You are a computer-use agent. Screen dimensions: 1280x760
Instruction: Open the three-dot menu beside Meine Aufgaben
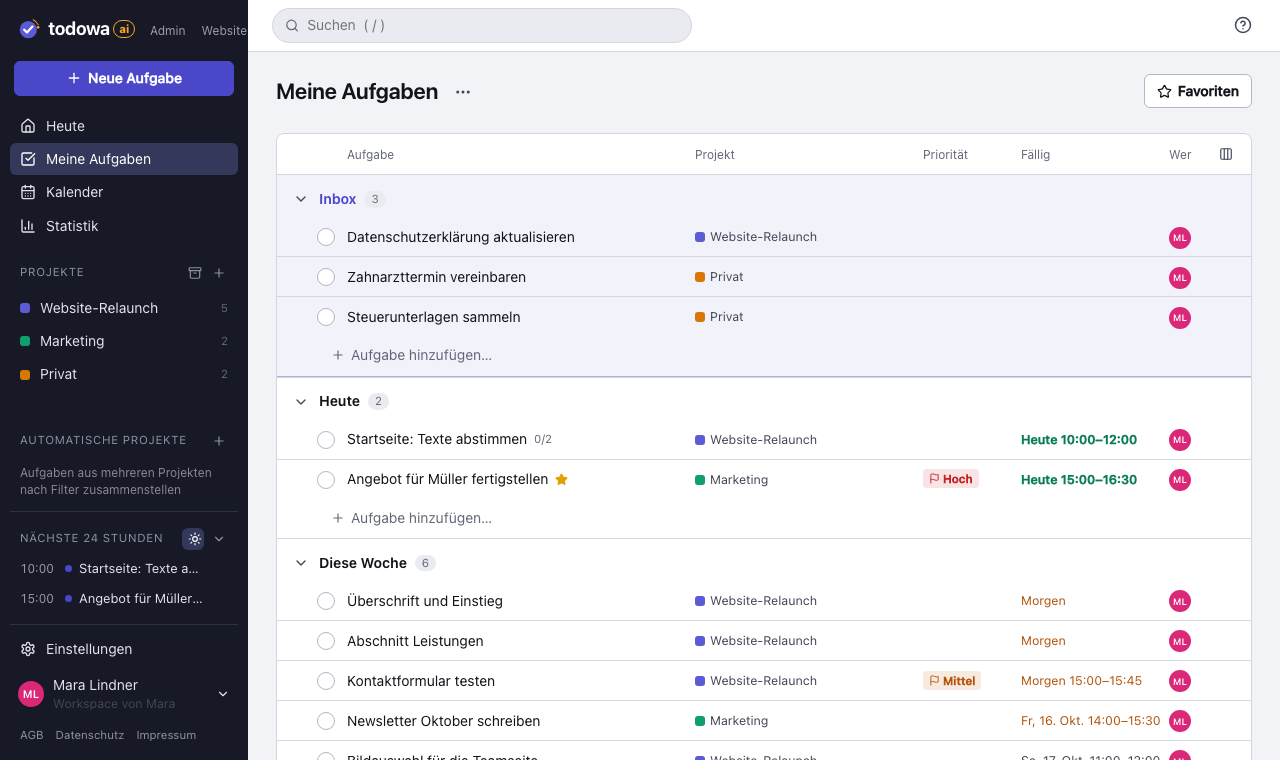(x=463, y=92)
